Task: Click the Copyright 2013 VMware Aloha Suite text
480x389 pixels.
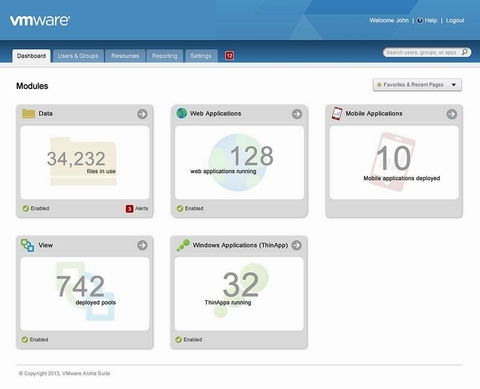Action: 64,373
